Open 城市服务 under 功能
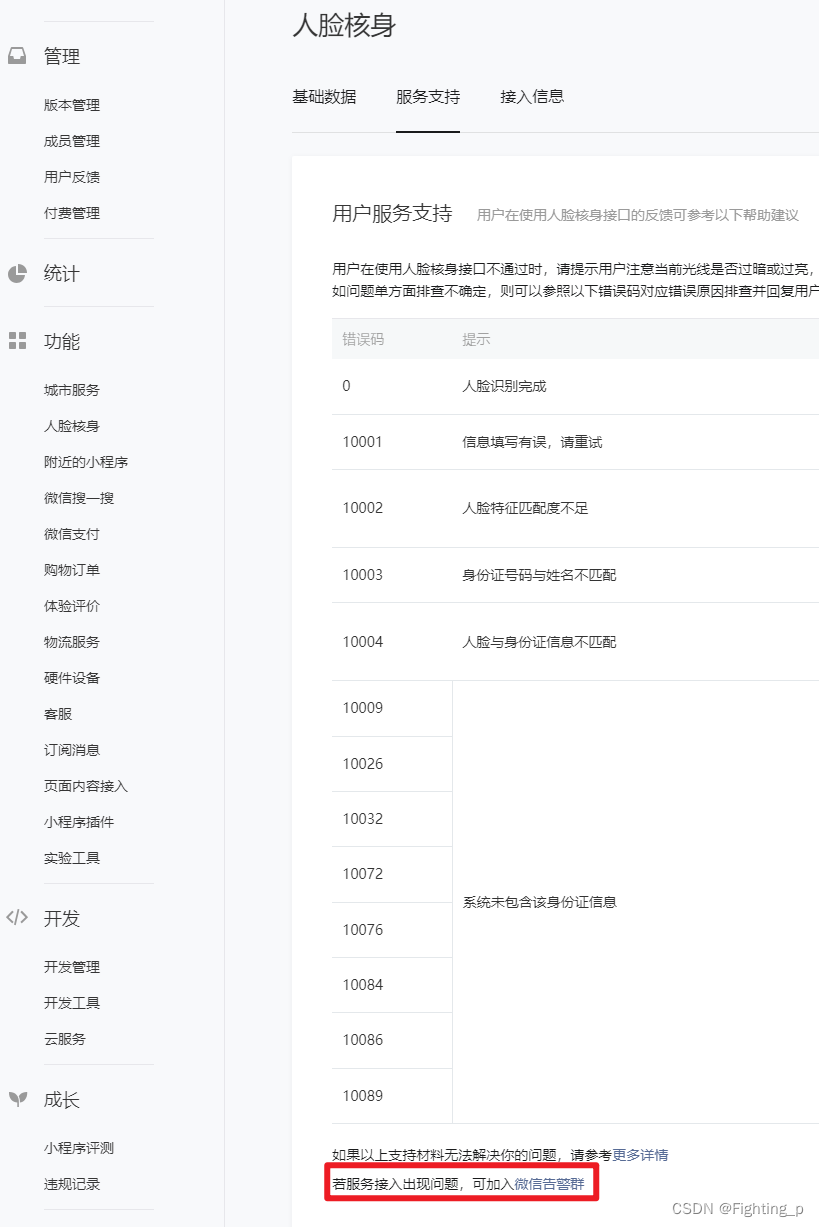Image resolution: width=819 pixels, height=1227 pixels. (72, 390)
